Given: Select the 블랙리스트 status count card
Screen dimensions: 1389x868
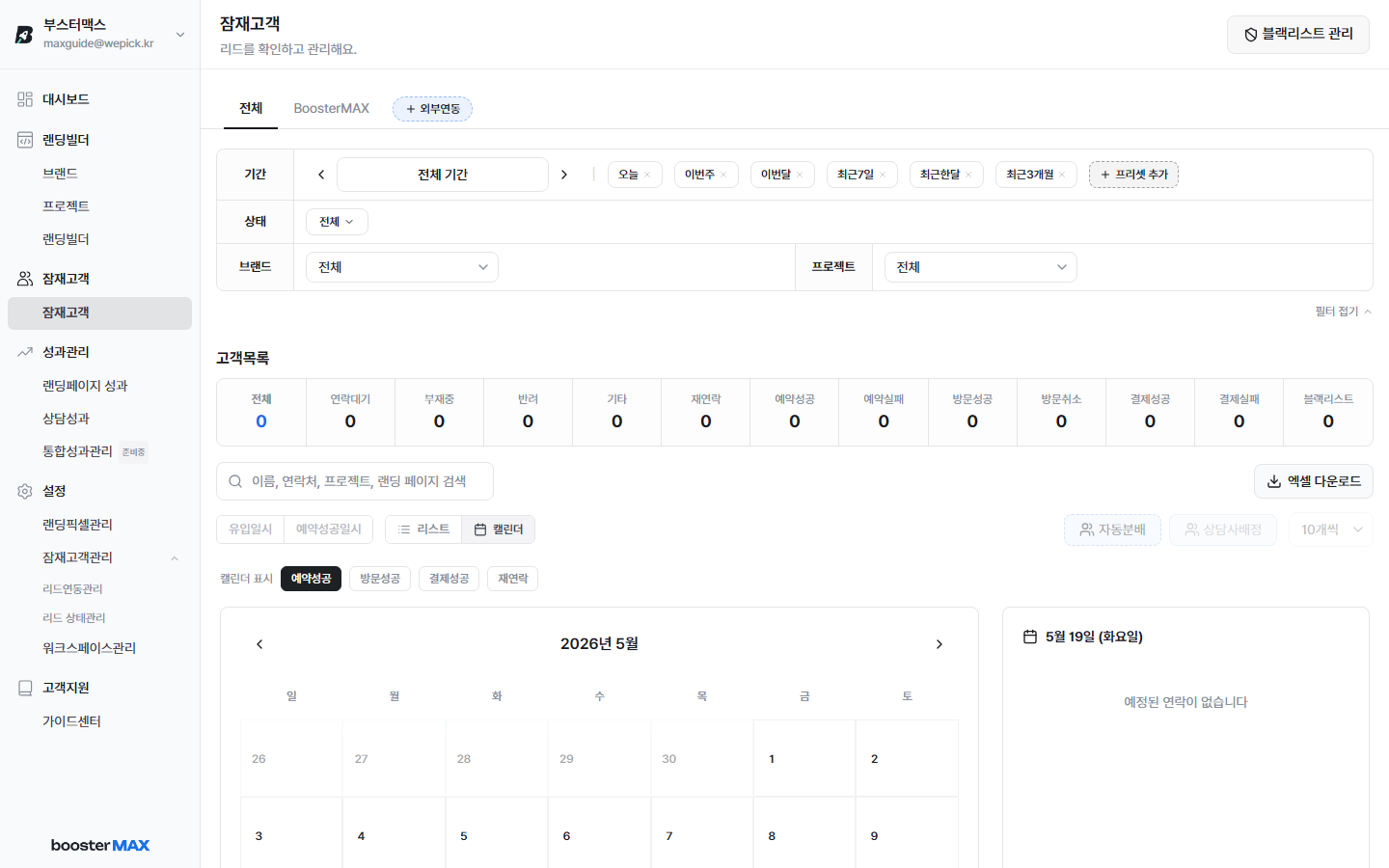Looking at the screenshot, I should pyautogui.click(x=1328, y=412).
